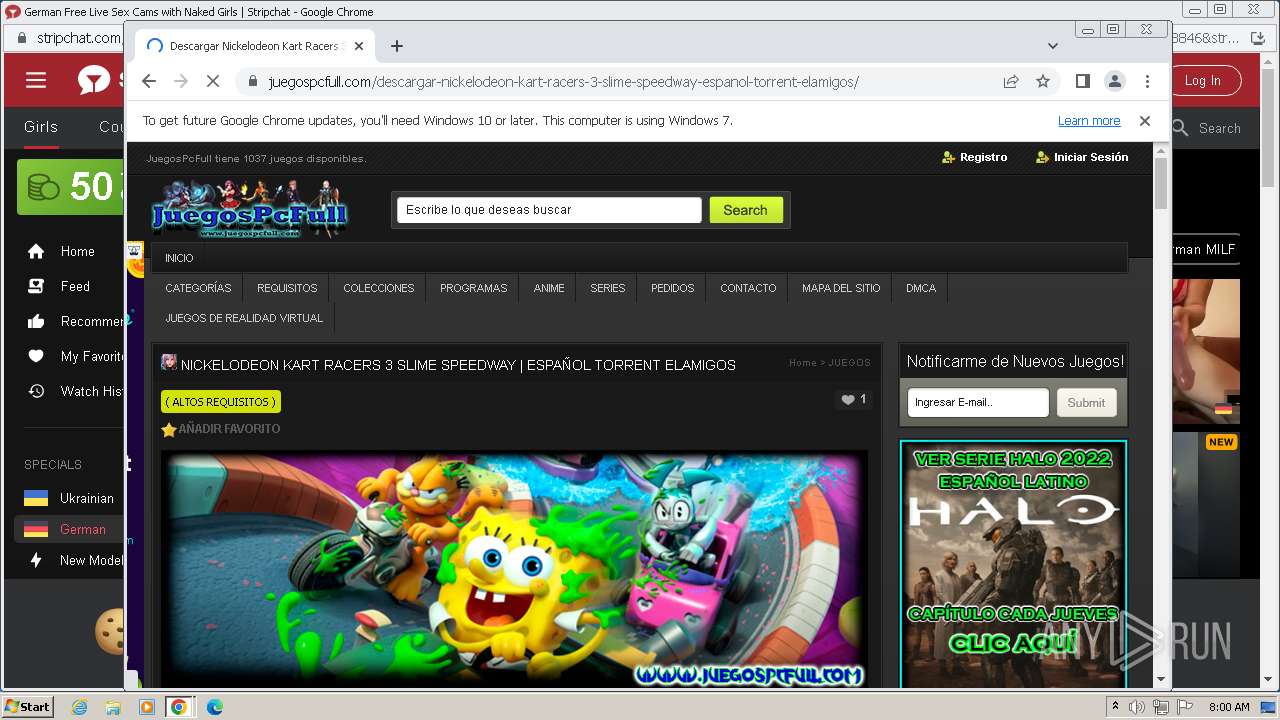
Task: Open the Windows Start menu
Action: [28, 707]
